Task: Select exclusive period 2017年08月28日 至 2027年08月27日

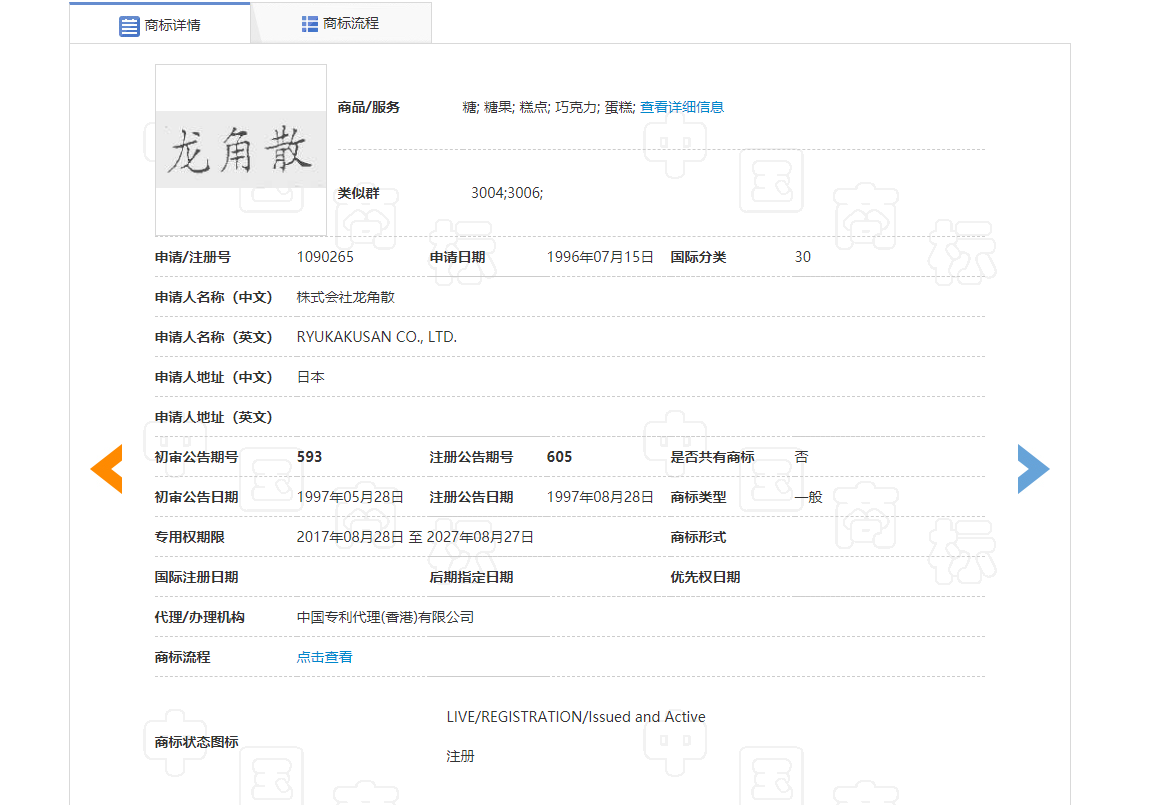Action: (415, 536)
